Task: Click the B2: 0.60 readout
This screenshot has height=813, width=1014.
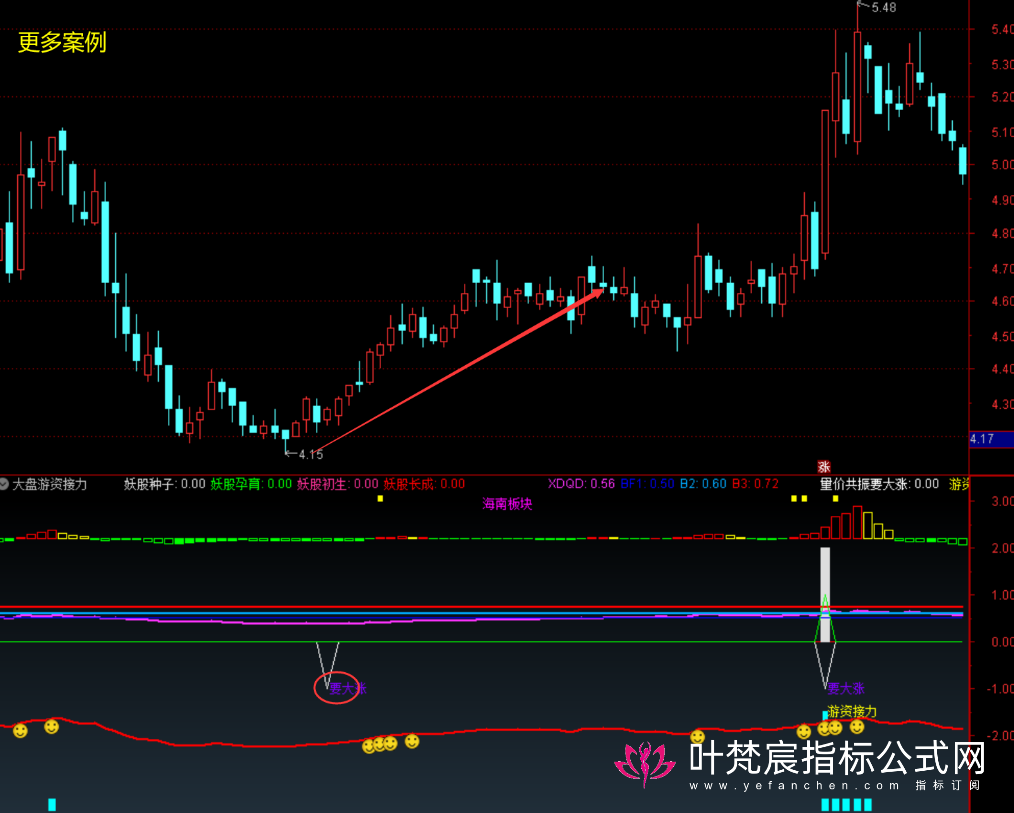Action: point(703,484)
